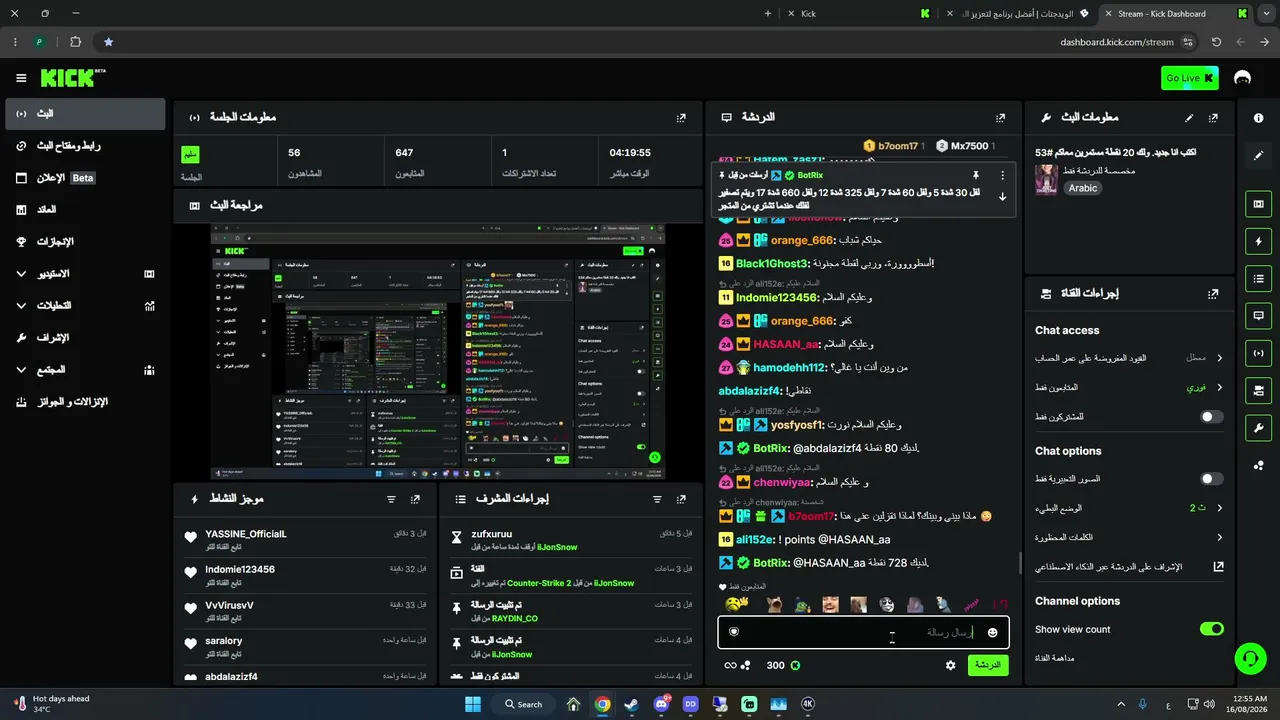Image resolution: width=1280 pixels, height=720 pixels.
Task: Expand the Studio sidebar section
Action: pos(85,273)
